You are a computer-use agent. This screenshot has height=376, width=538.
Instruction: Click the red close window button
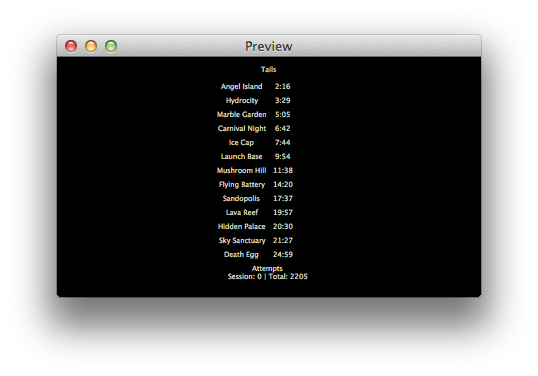71,46
